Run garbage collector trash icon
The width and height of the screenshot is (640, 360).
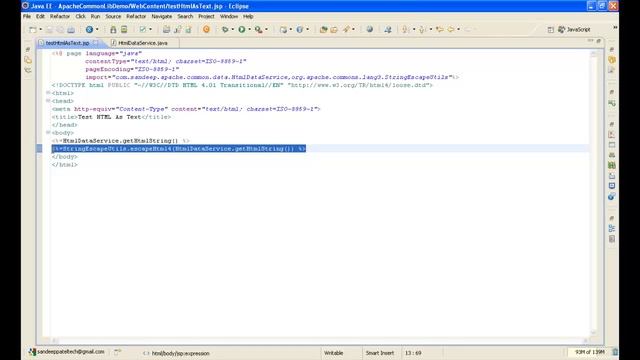point(615,352)
